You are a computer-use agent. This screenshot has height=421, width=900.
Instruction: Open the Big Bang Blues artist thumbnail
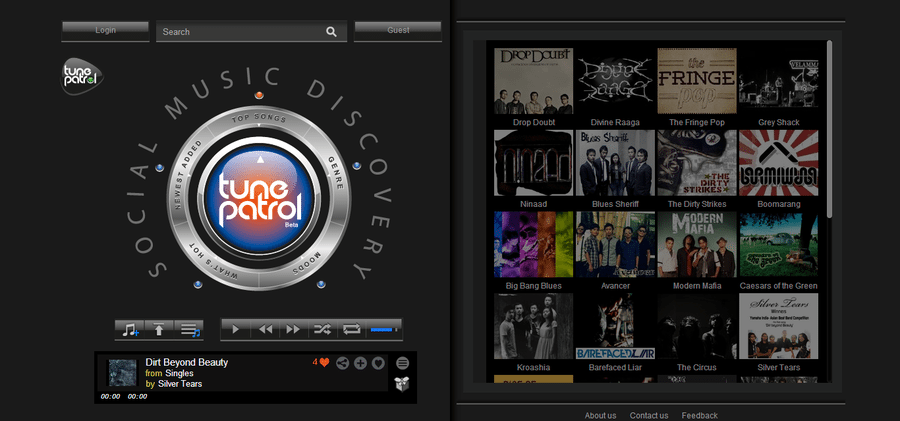(x=533, y=244)
